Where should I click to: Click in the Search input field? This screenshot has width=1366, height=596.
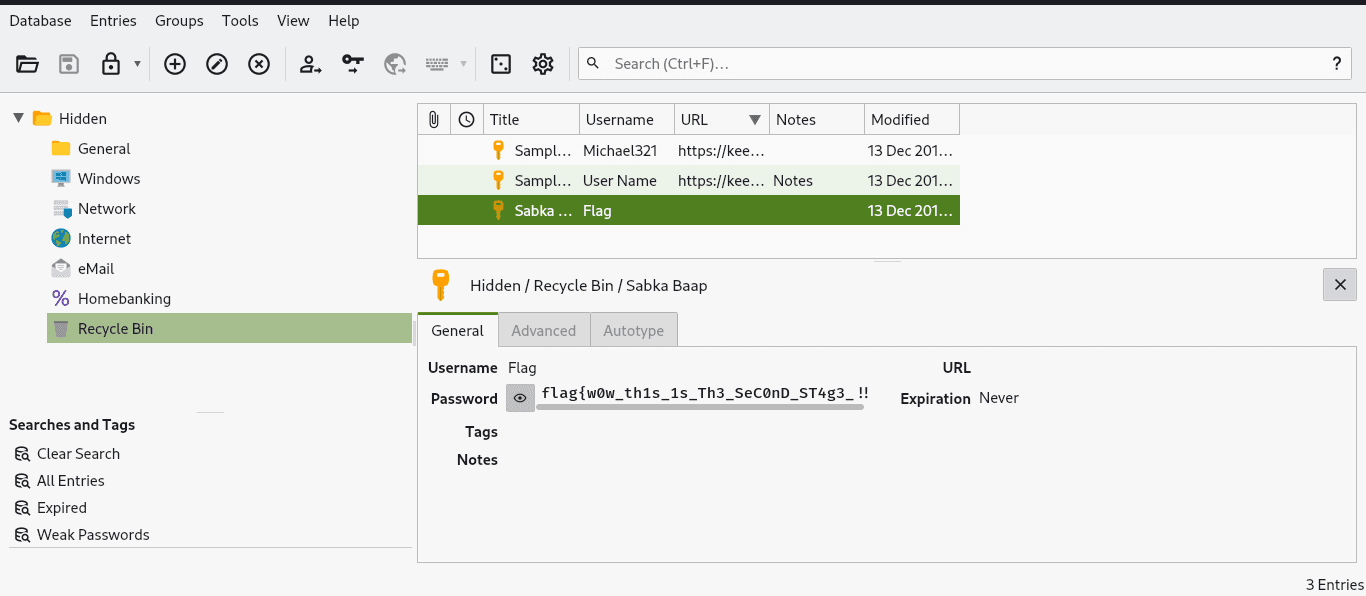click(x=960, y=64)
